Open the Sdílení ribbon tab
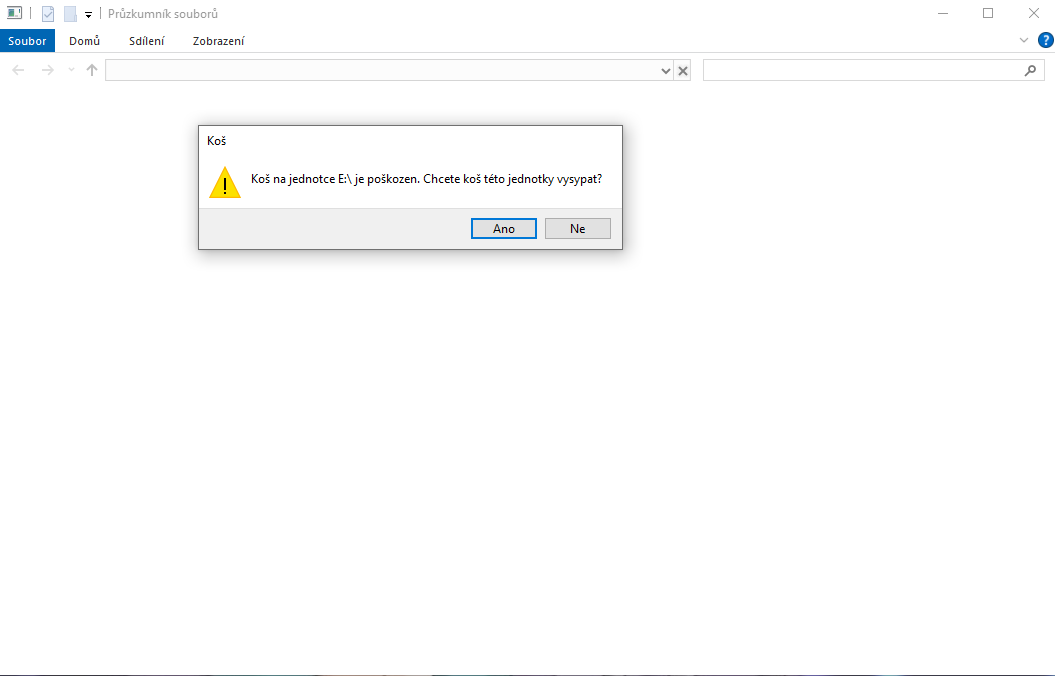The width and height of the screenshot is (1055, 676). [x=147, y=41]
